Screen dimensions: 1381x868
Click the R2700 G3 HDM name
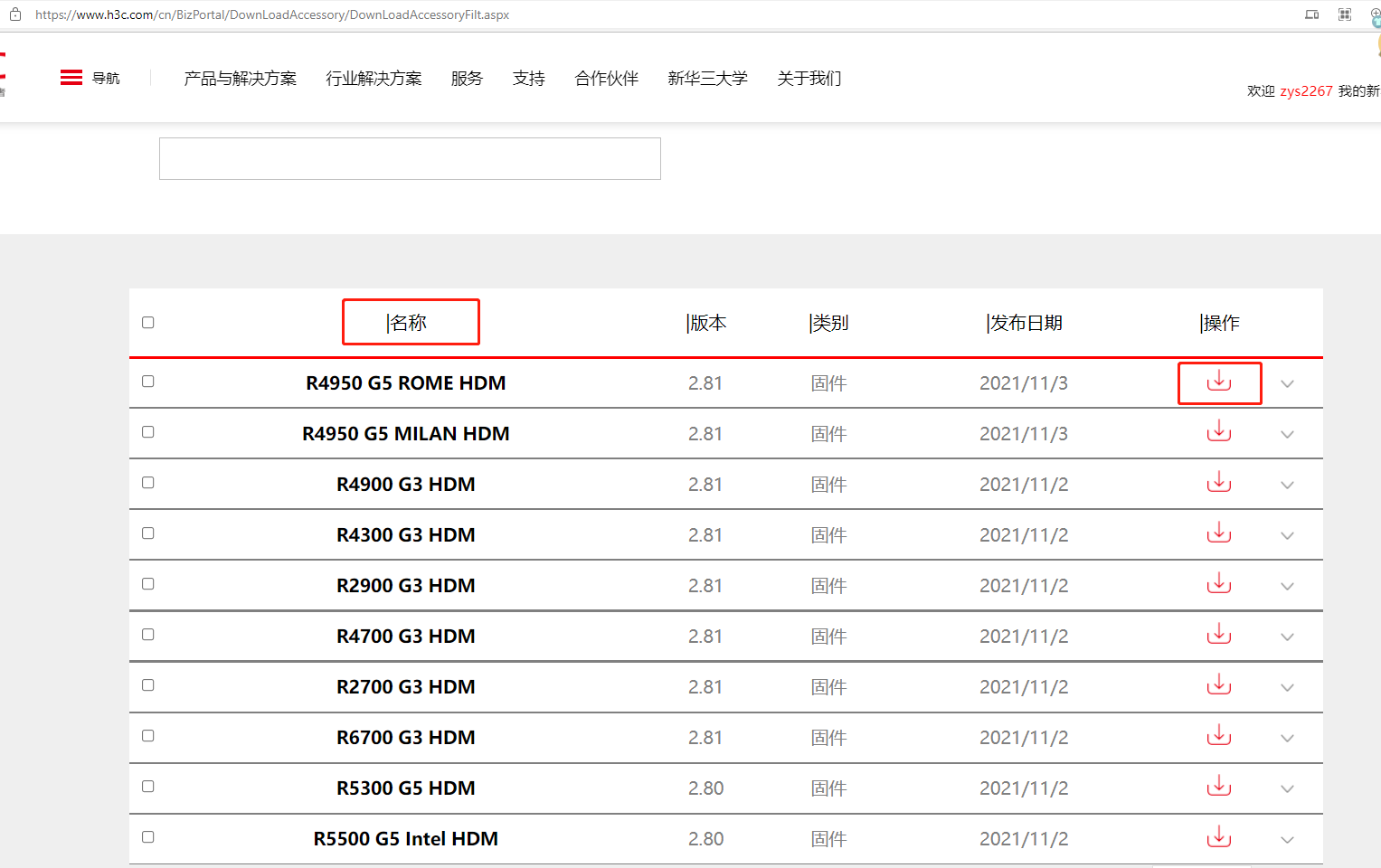tap(406, 687)
